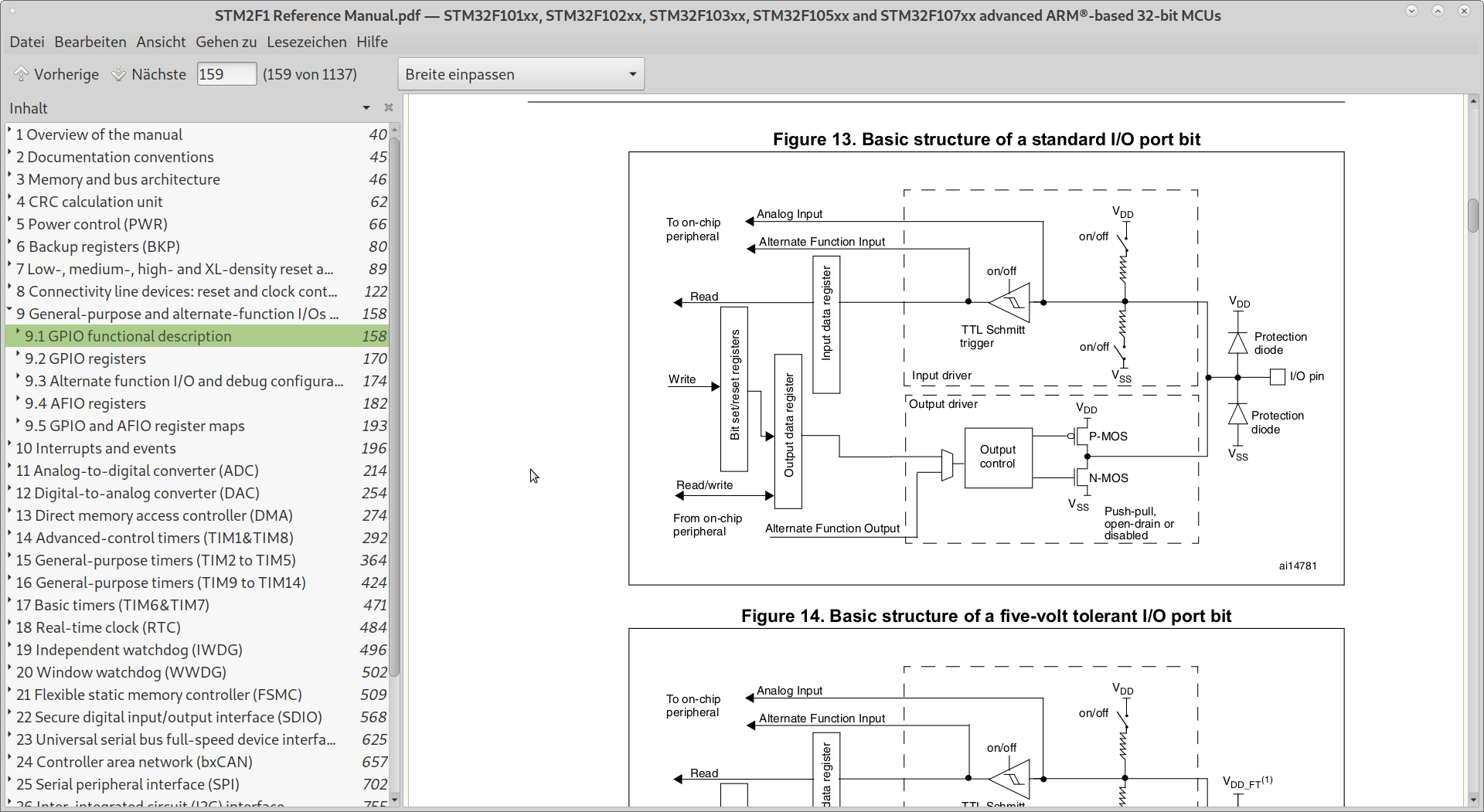
Task: Expand section 9.1 GPIO functional description
Action: tap(19, 333)
